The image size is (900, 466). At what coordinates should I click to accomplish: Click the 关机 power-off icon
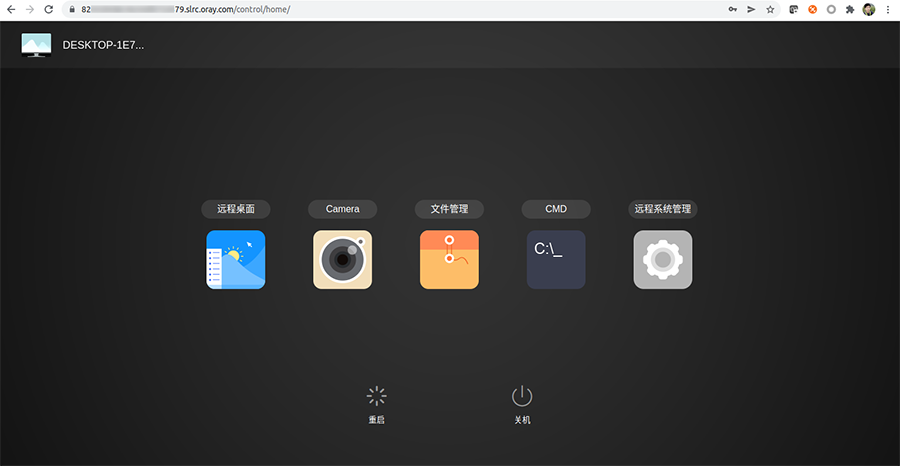[x=522, y=397]
